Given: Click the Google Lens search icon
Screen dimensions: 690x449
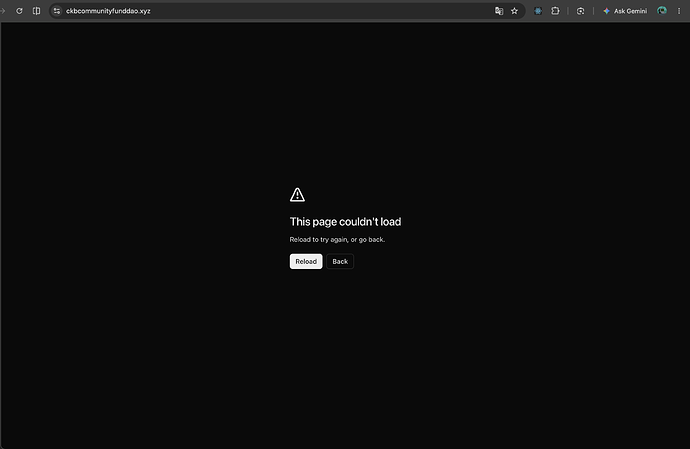Looking at the screenshot, I should [580, 11].
